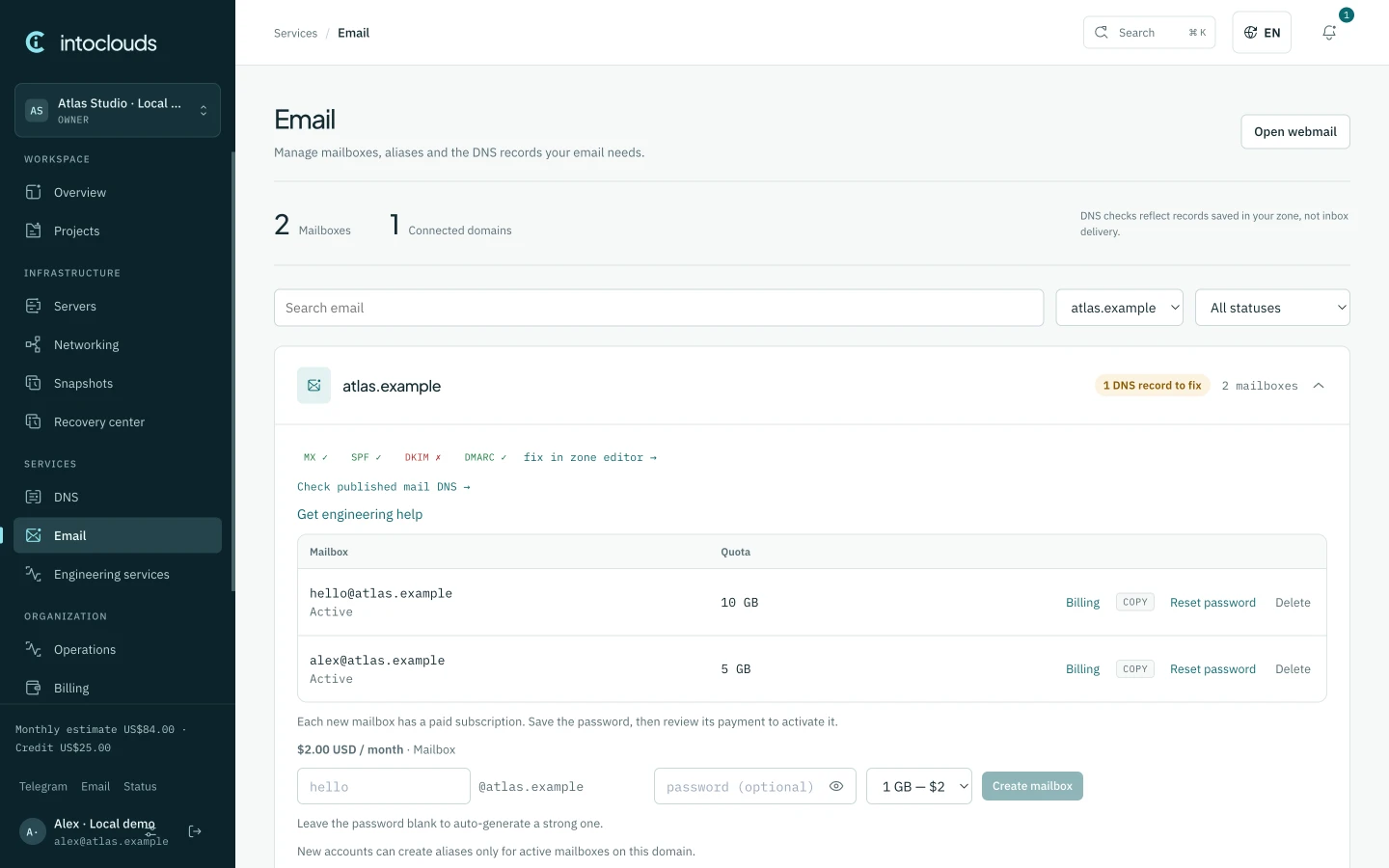Image resolution: width=1389 pixels, height=868 pixels.
Task: Open Engineering services in the sidebar
Action: coord(118,574)
